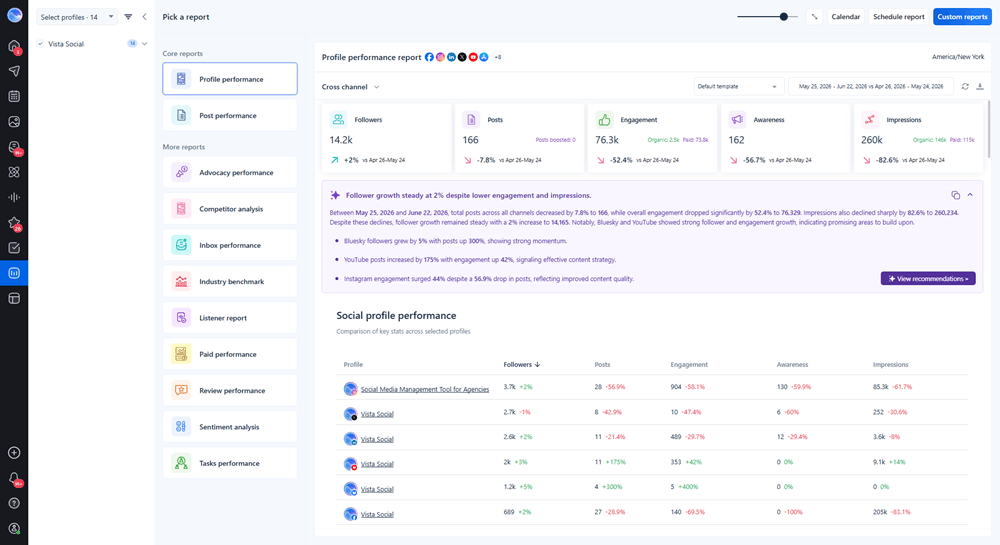1000x545 pixels.
Task: Click the +8 more networks badge
Action: [498, 57]
